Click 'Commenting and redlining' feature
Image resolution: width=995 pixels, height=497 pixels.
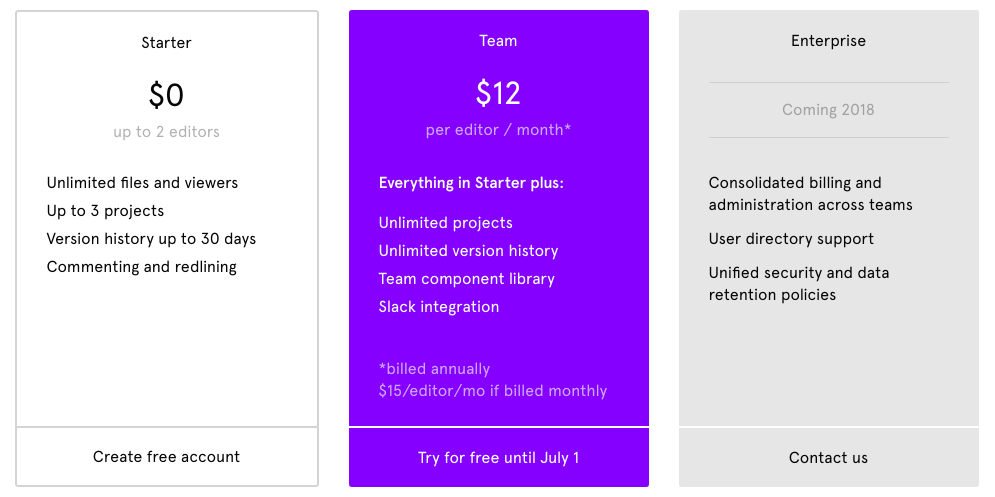coord(141,267)
